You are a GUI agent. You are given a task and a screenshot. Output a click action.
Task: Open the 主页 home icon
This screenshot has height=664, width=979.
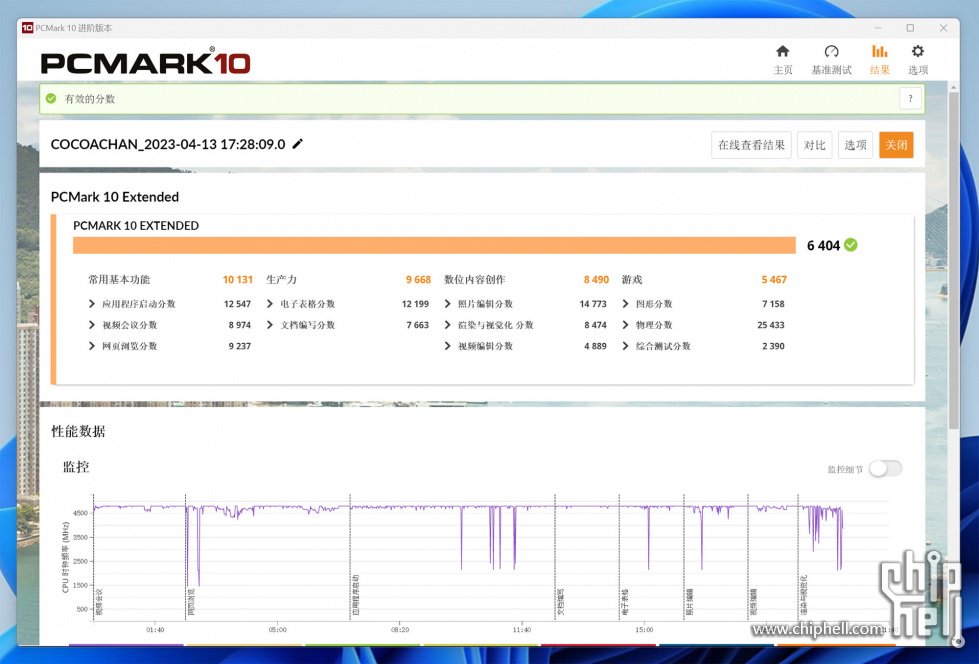(x=782, y=52)
